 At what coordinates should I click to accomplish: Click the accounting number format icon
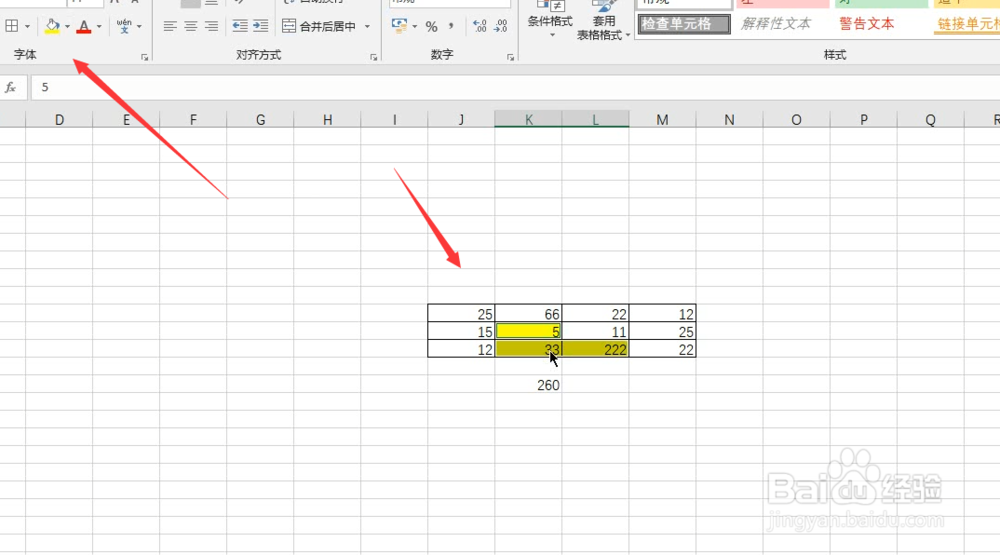coord(399,26)
